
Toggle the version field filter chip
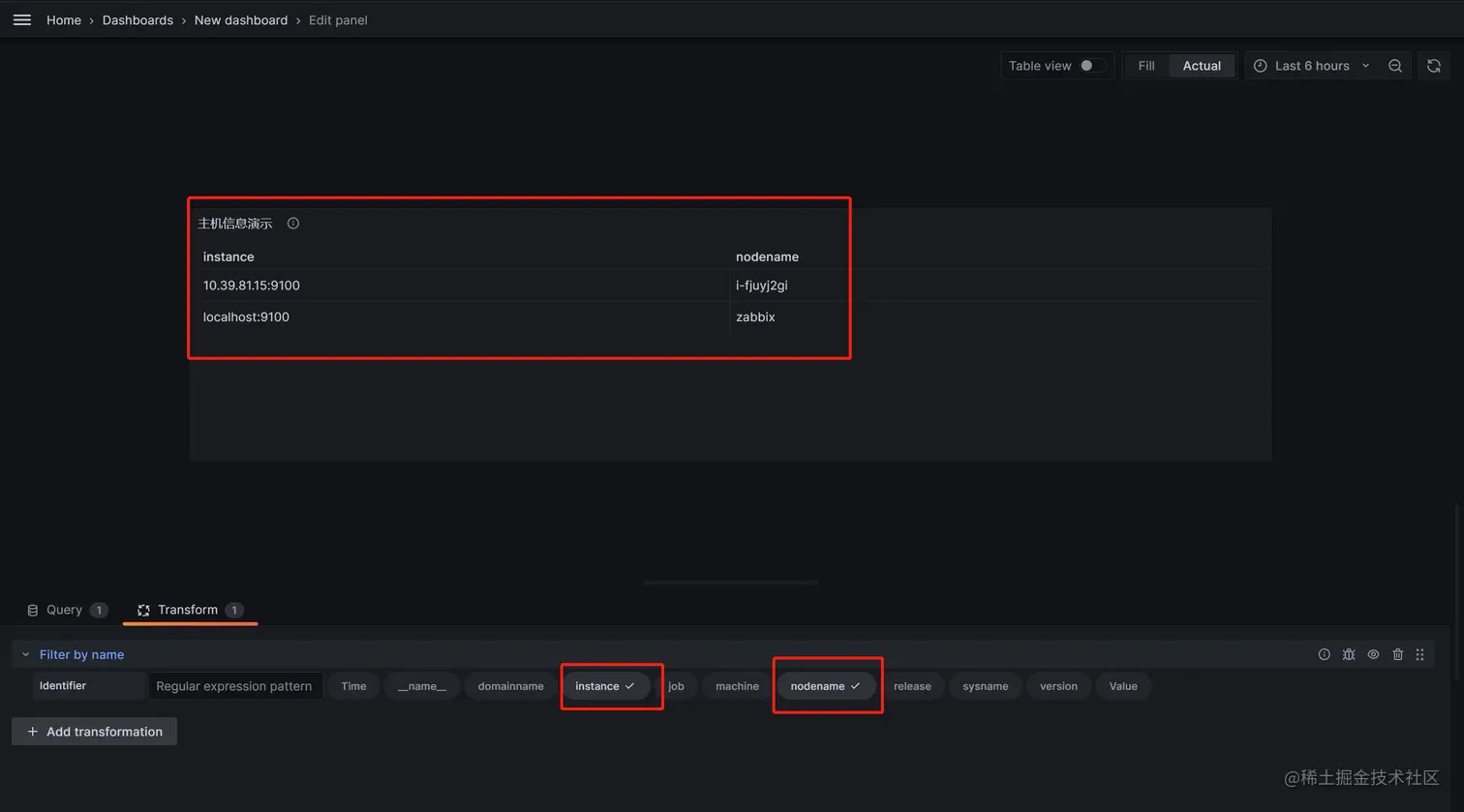click(x=1058, y=686)
